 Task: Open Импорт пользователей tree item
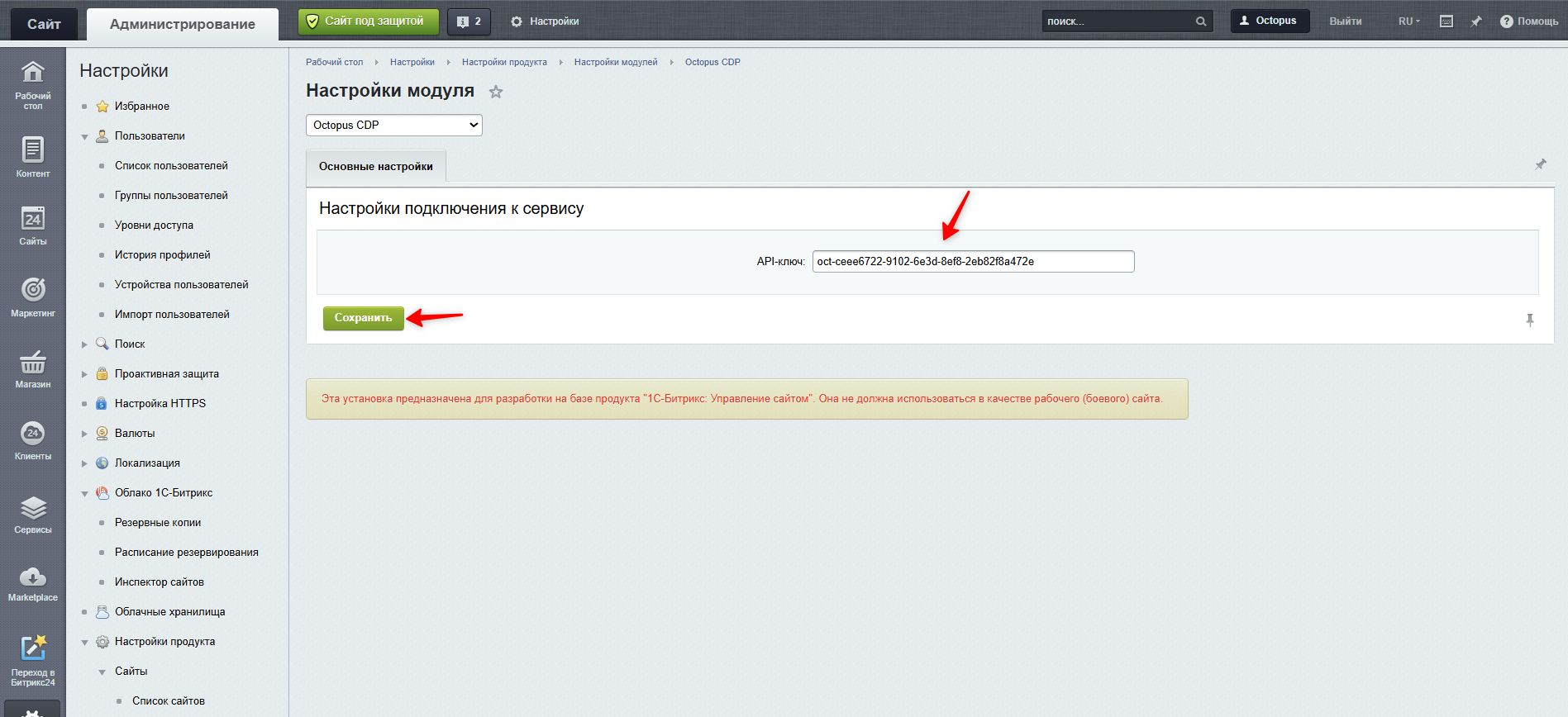172,314
